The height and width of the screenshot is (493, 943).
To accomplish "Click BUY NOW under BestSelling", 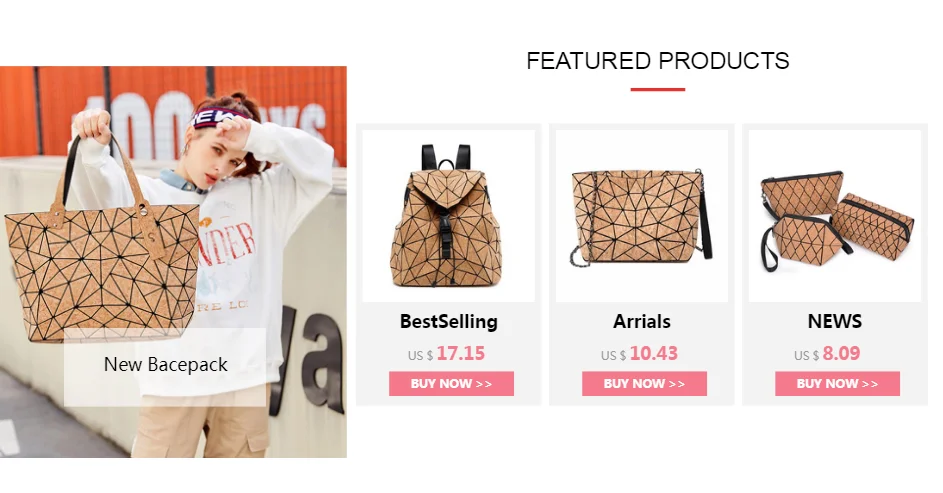I will tap(451, 384).
